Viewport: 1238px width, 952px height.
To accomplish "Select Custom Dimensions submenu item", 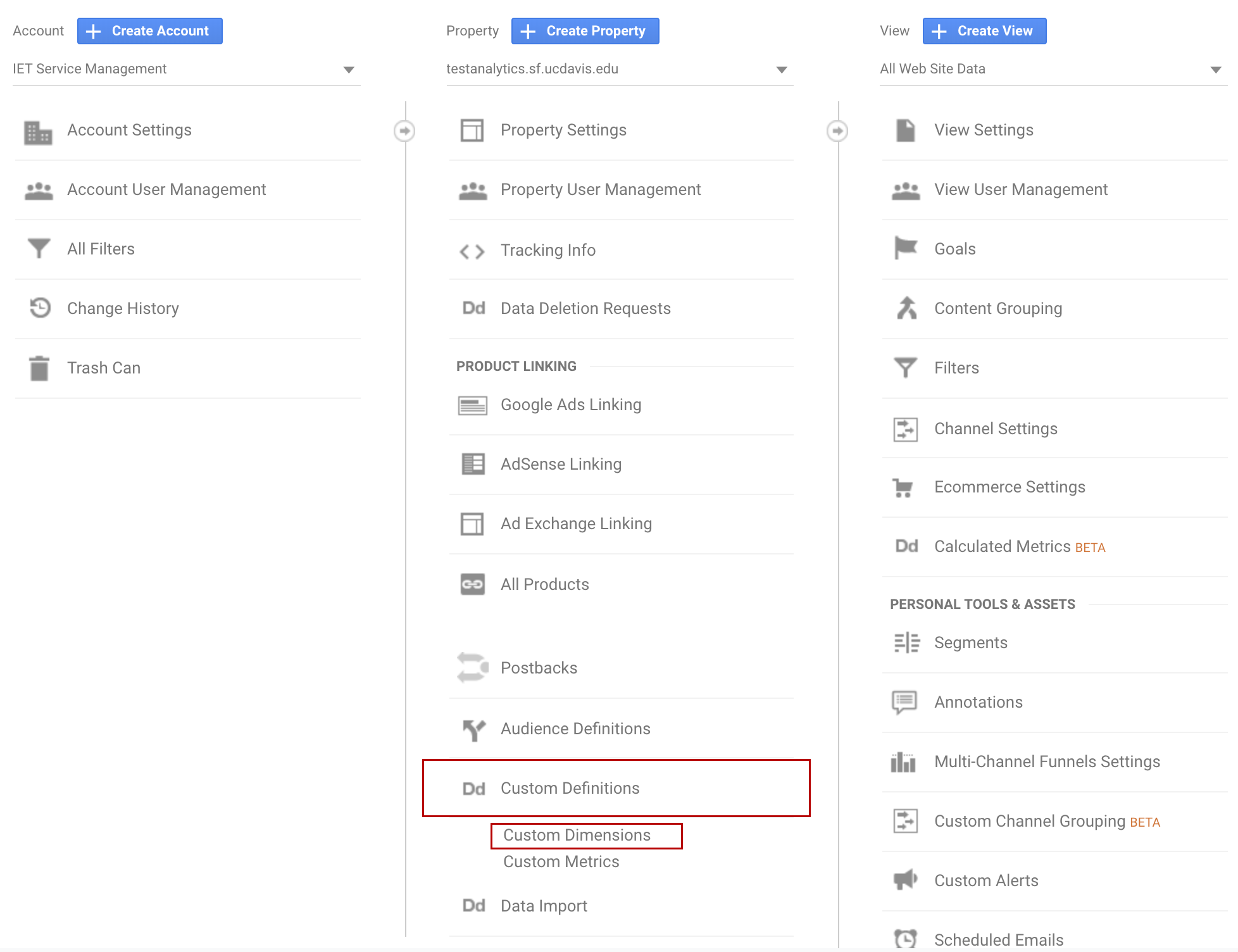I will pyautogui.click(x=577, y=836).
